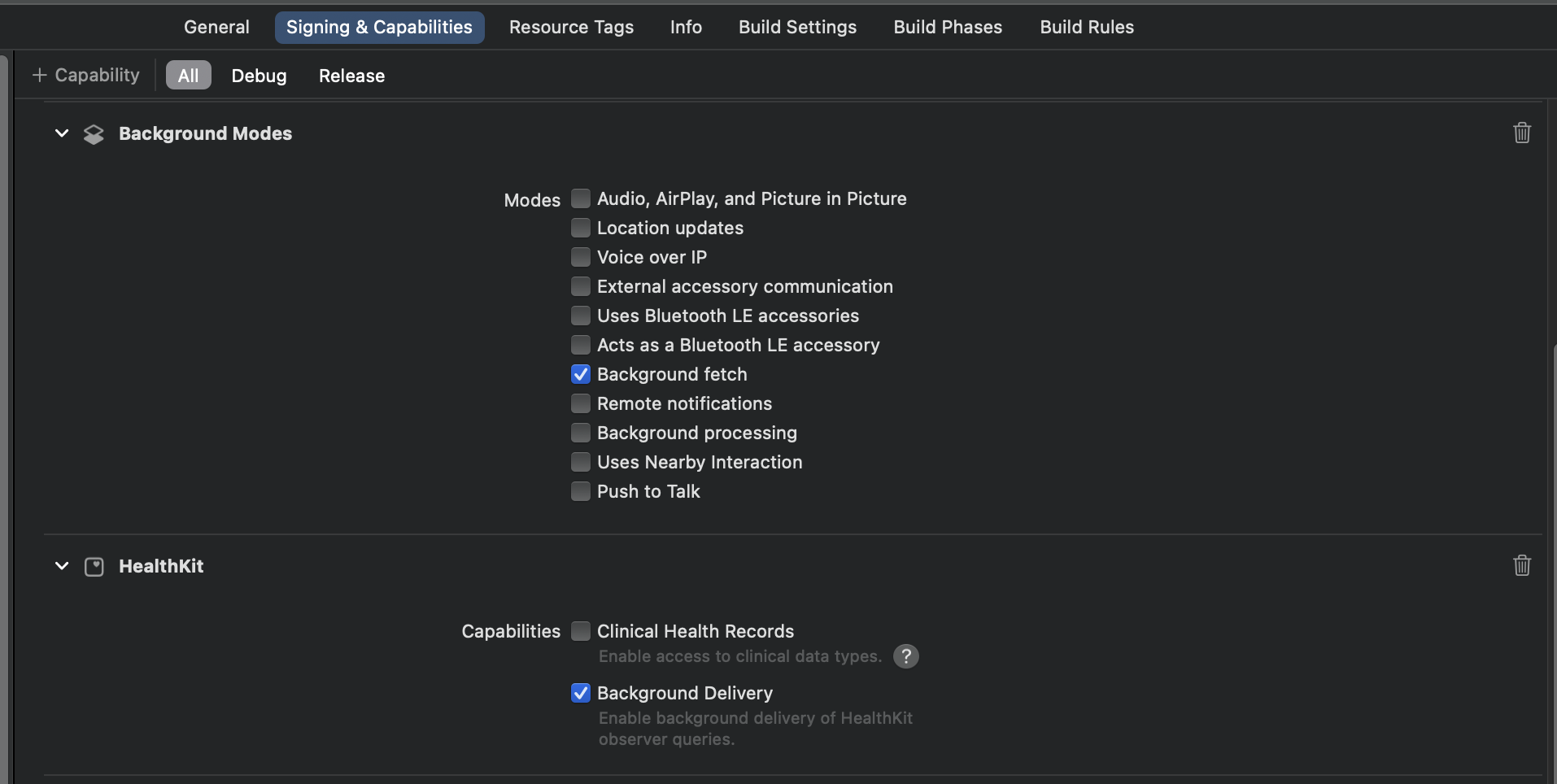This screenshot has height=784, width=1557.
Task: Click the HealthKit section title
Action: [161, 566]
